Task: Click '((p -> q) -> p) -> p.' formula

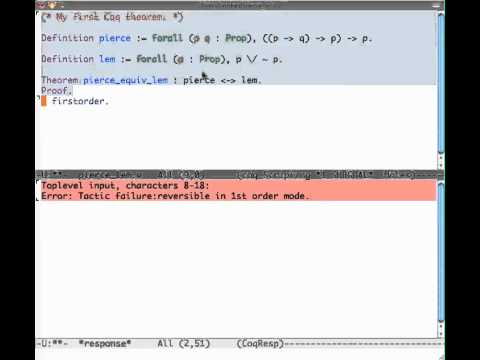Action: 317,38
